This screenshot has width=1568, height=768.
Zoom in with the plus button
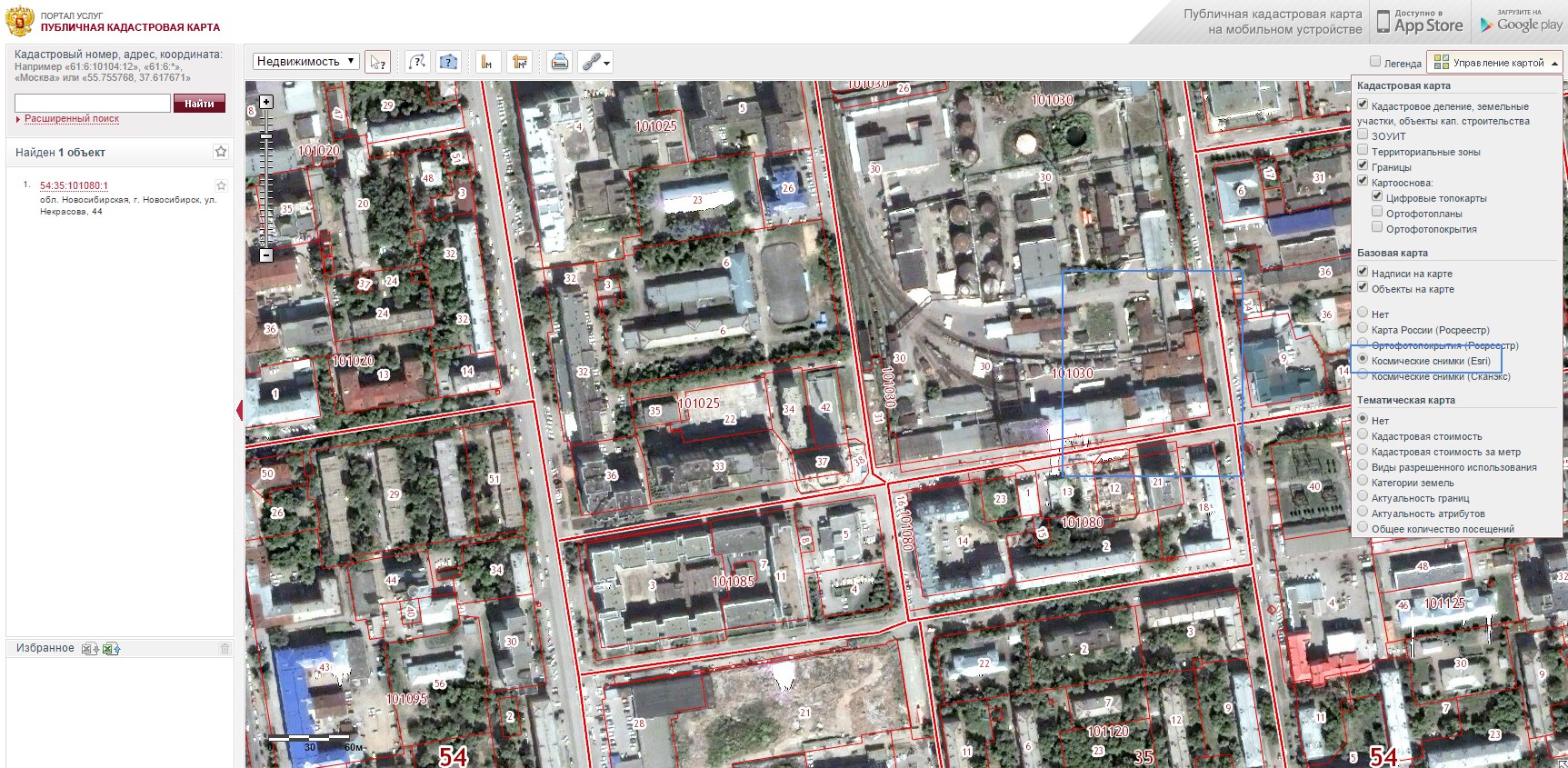(x=266, y=102)
